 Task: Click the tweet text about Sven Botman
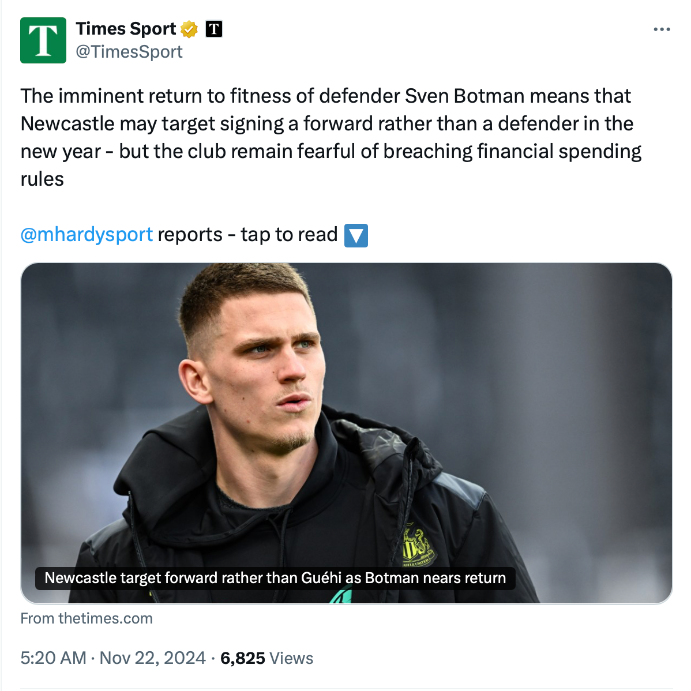pos(330,124)
